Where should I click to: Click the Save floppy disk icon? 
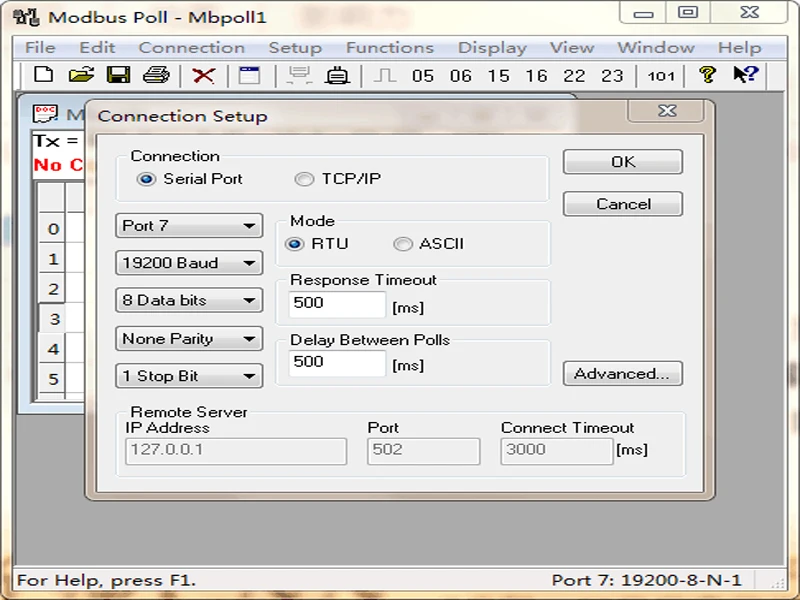pyautogui.click(x=118, y=75)
